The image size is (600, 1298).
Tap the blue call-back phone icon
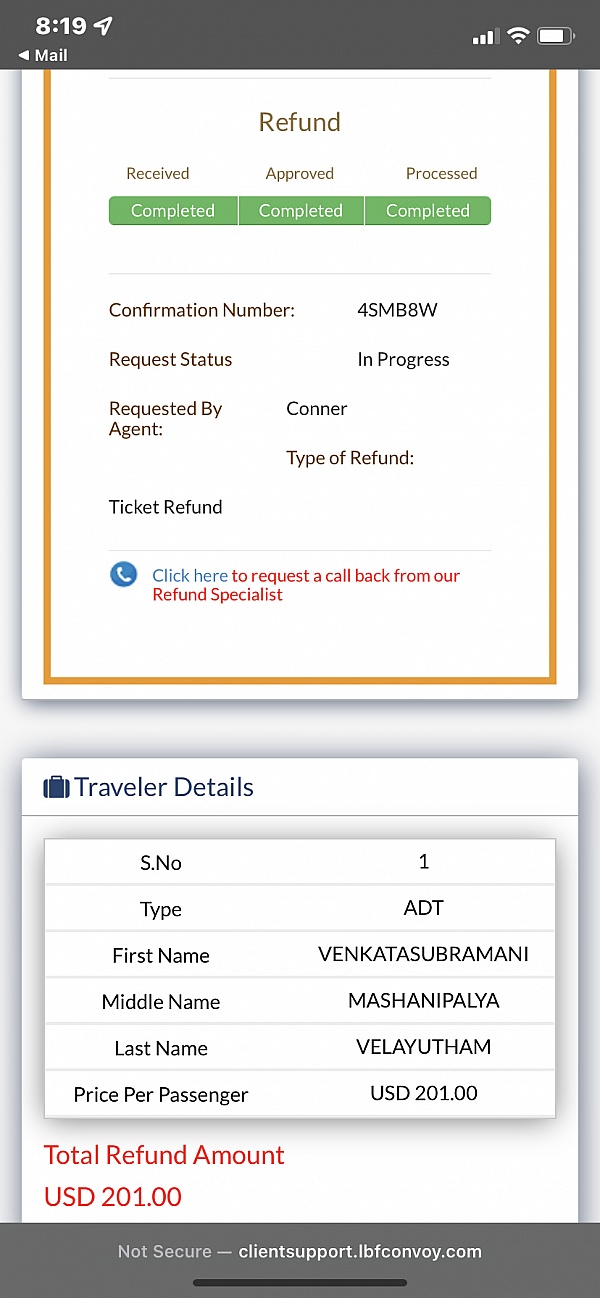[x=123, y=574]
